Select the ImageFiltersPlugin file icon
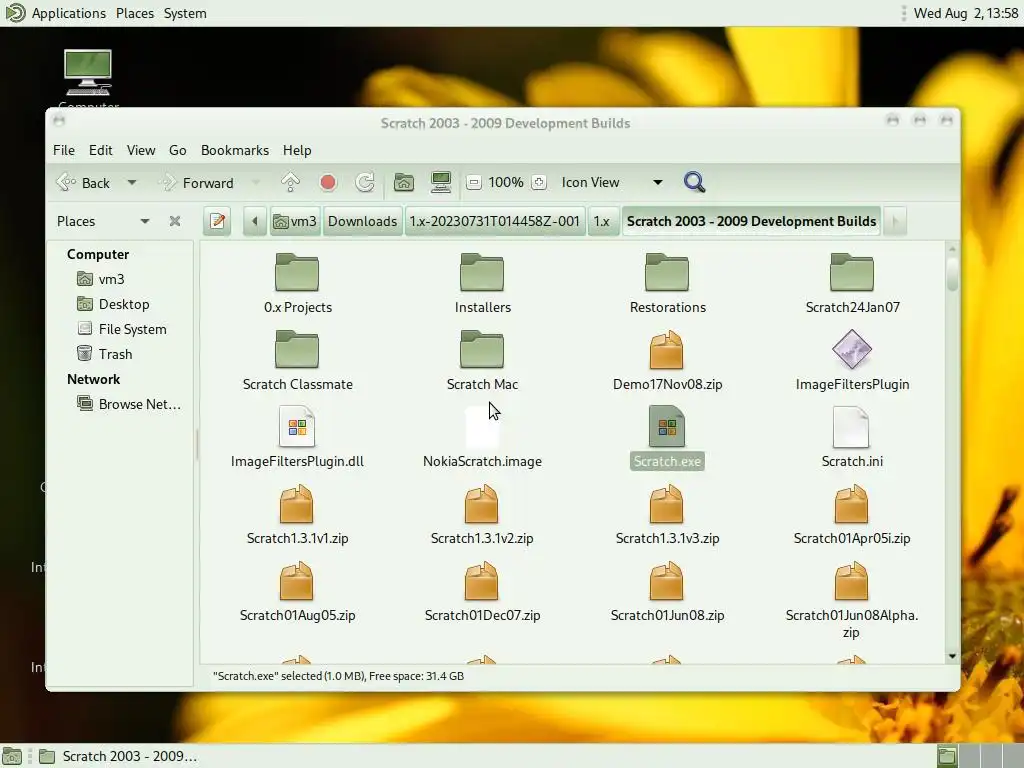 point(852,350)
